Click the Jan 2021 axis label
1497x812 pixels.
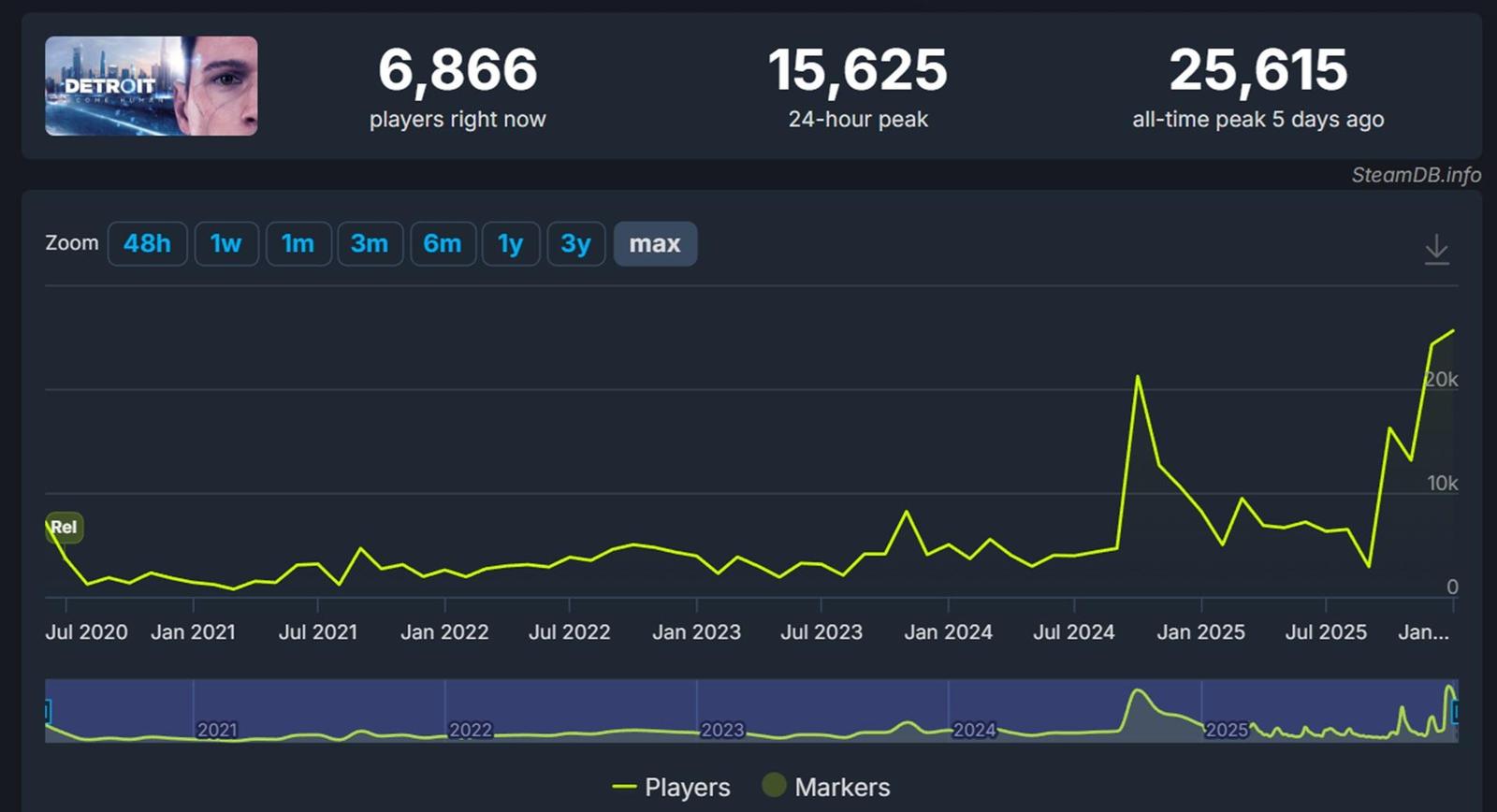pos(193,632)
